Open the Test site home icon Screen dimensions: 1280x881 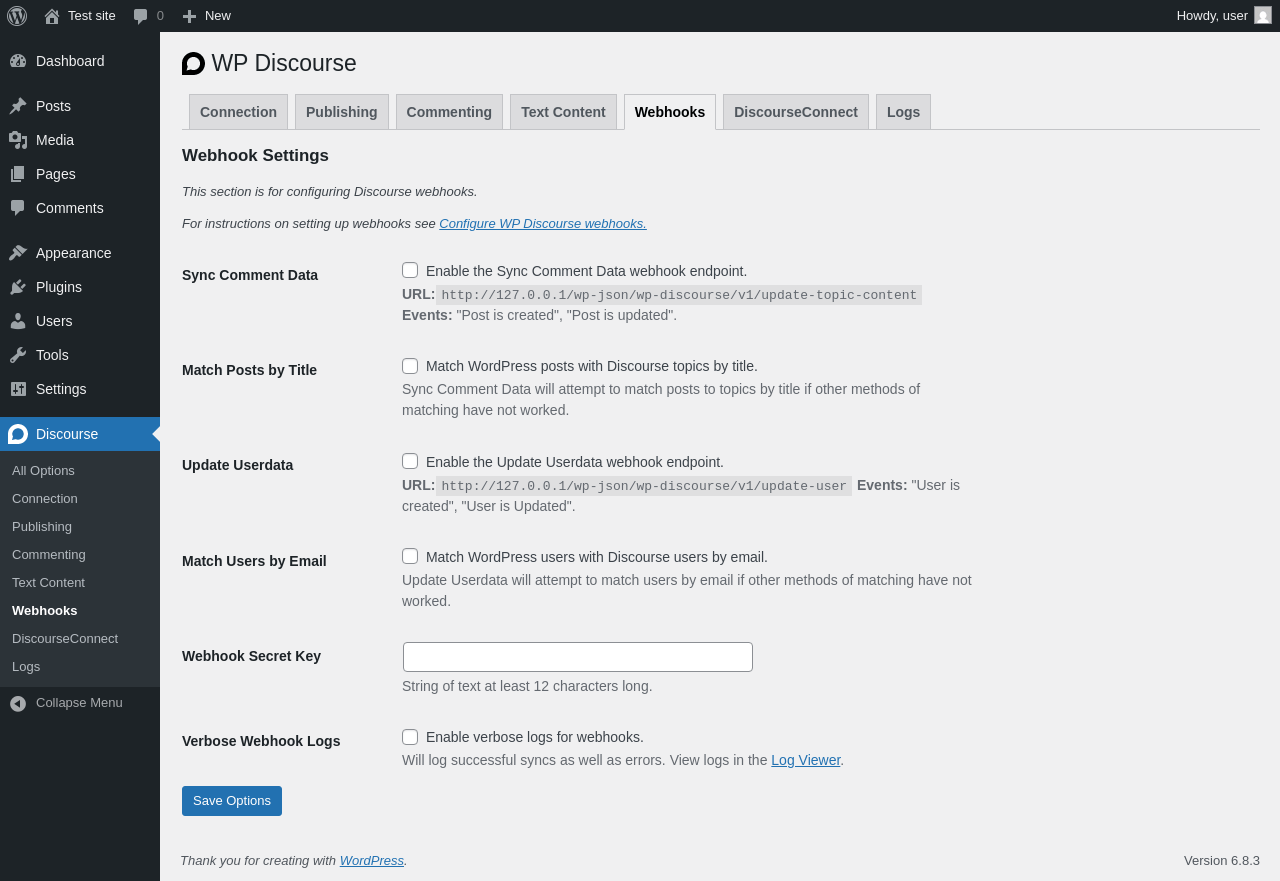click(52, 16)
